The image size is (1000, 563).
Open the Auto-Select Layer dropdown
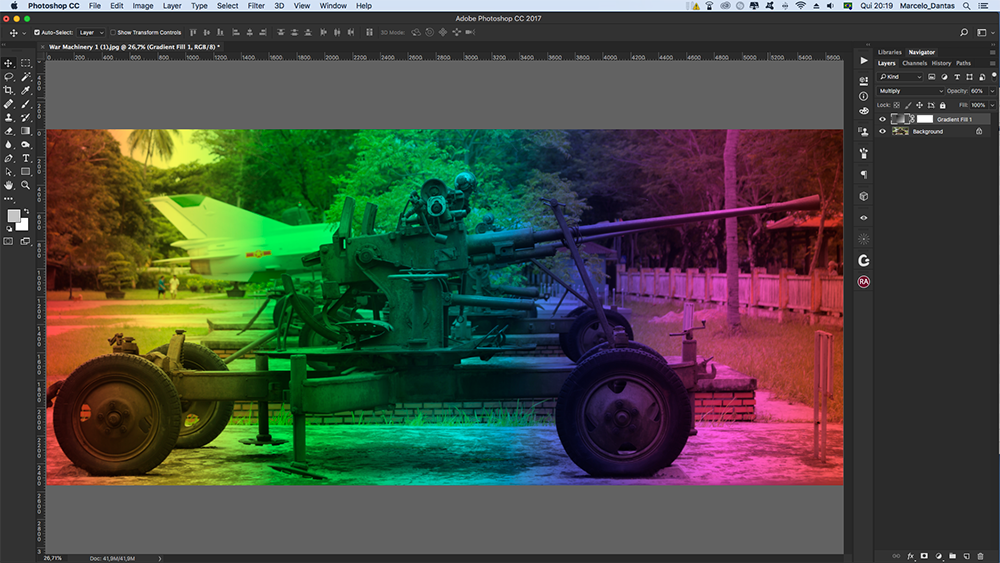[x=91, y=33]
